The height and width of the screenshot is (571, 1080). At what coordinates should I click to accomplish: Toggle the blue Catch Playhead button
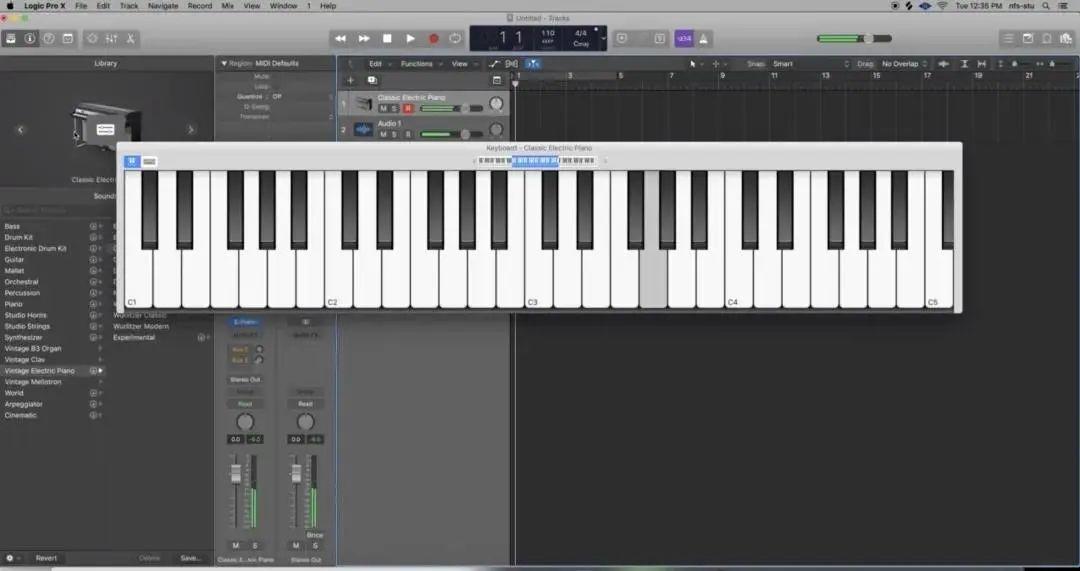pos(532,64)
